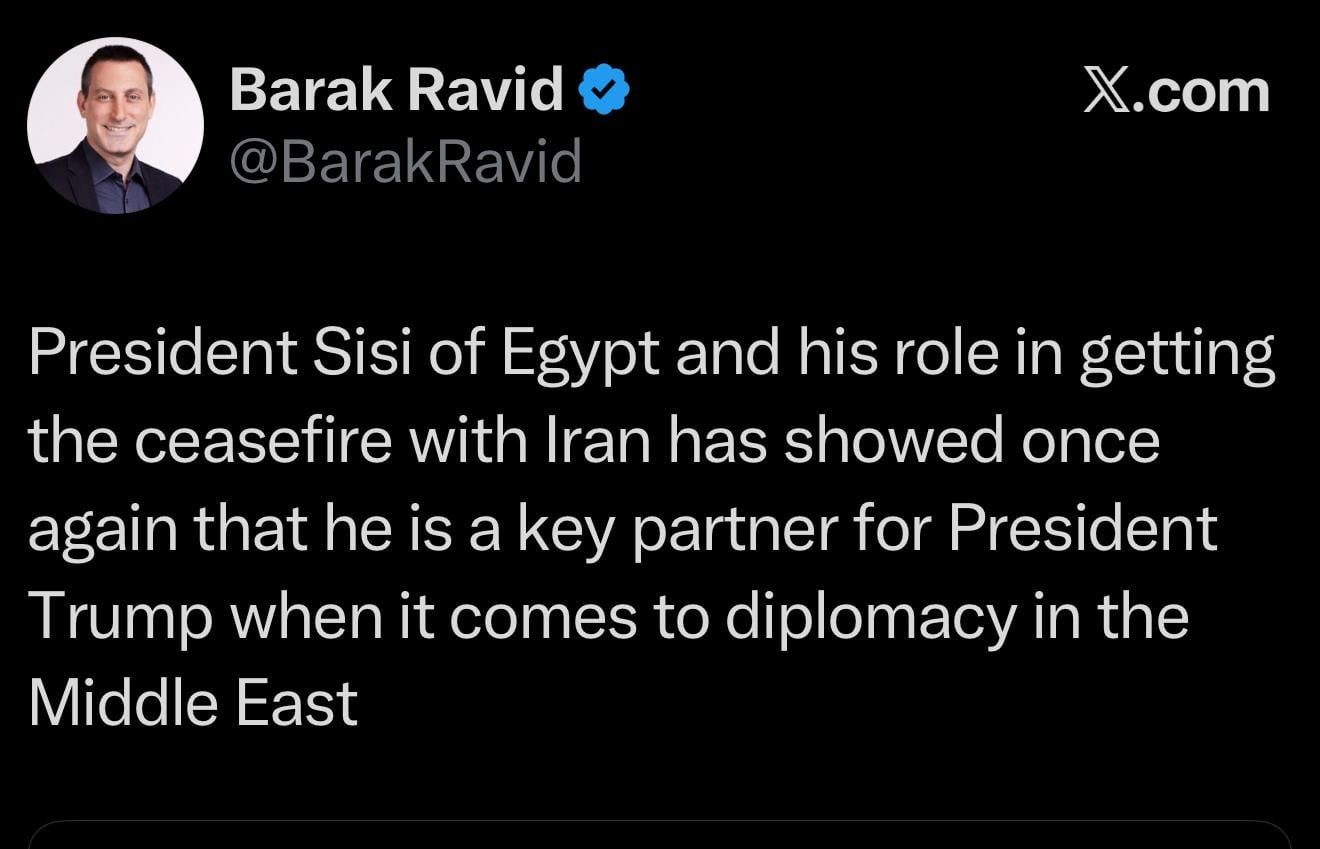The width and height of the screenshot is (1320, 849).
Task: Click the blue verified checkmark badge
Action: (x=605, y=92)
